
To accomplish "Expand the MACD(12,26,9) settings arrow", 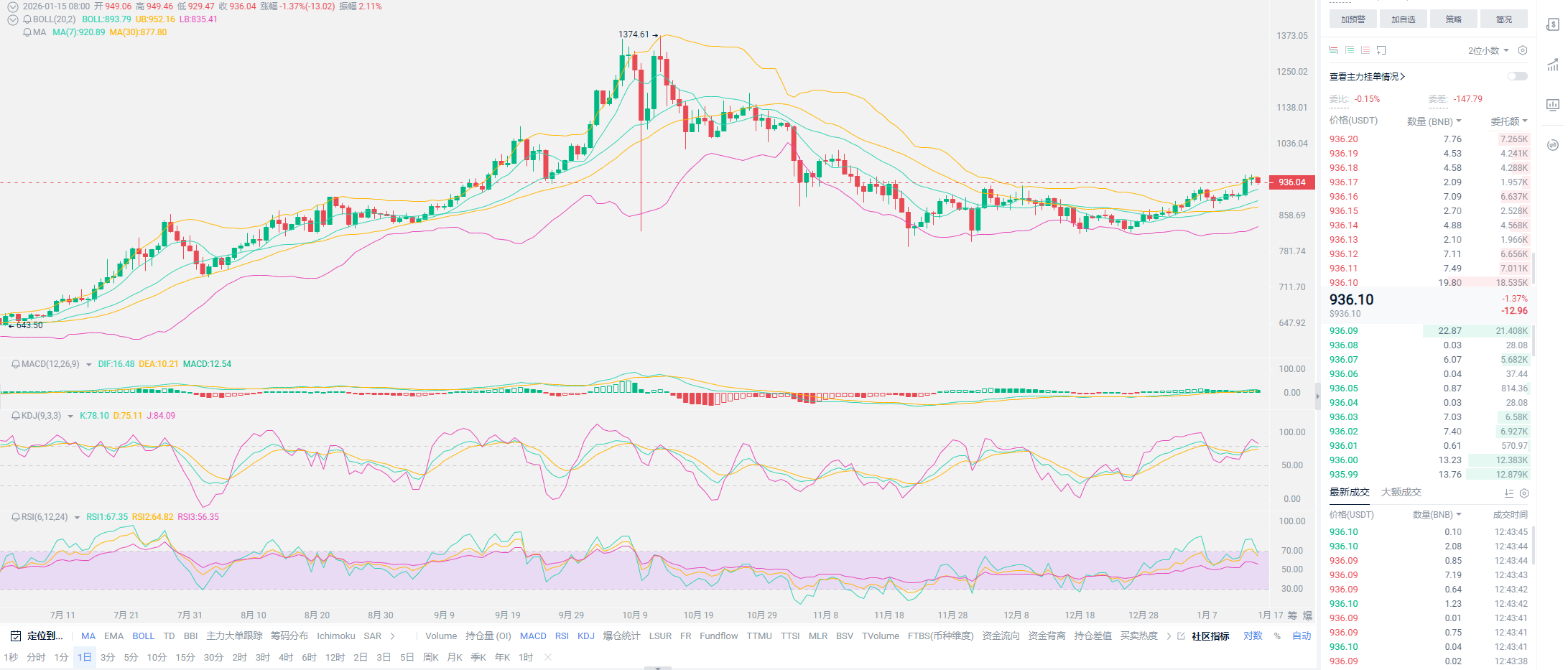I will click(89, 365).
